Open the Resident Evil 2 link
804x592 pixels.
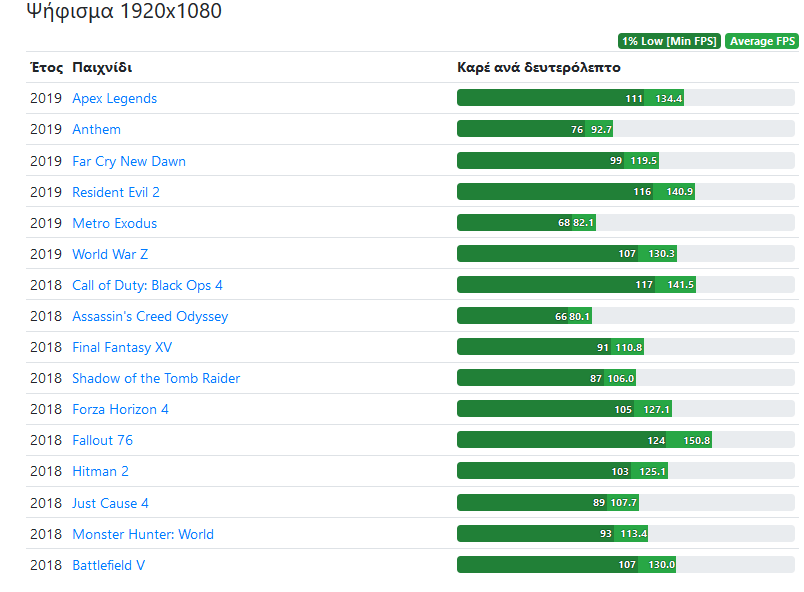pos(116,192)
